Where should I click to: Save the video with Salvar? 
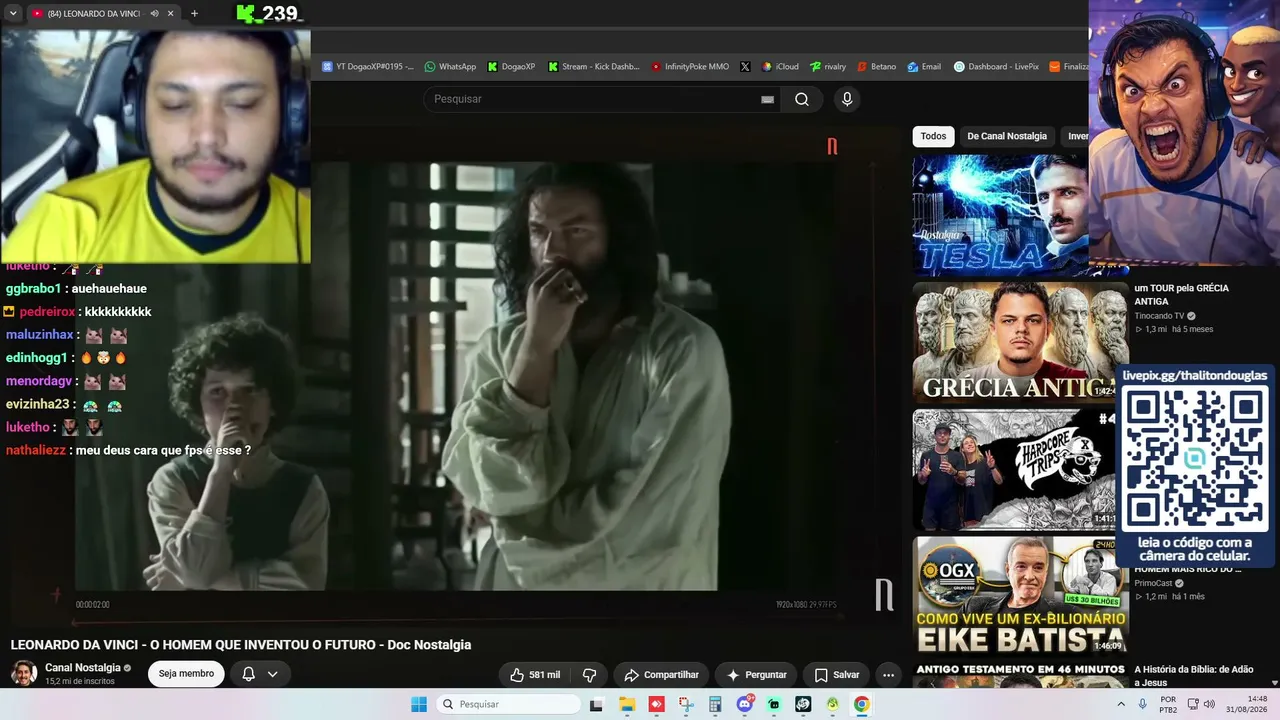pos(836,675)
